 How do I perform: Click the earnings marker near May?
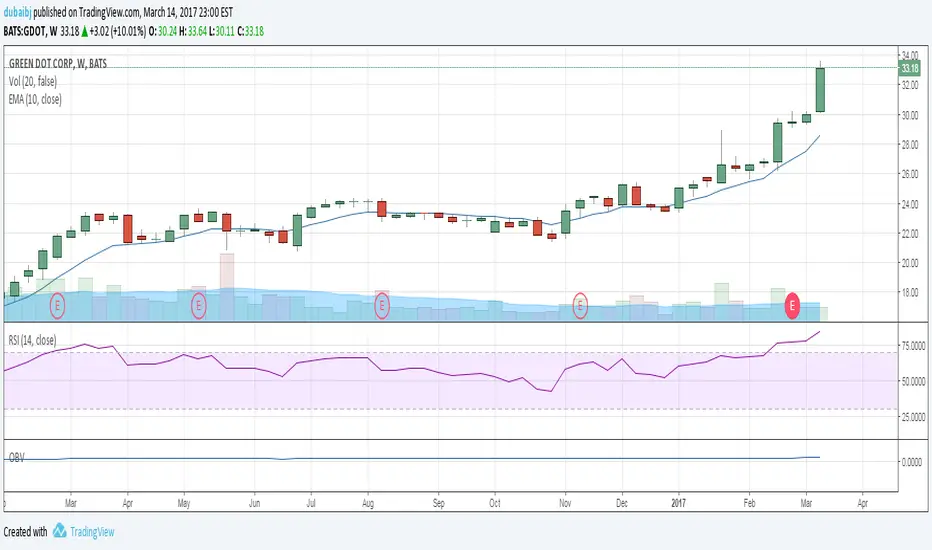[199, 306]
